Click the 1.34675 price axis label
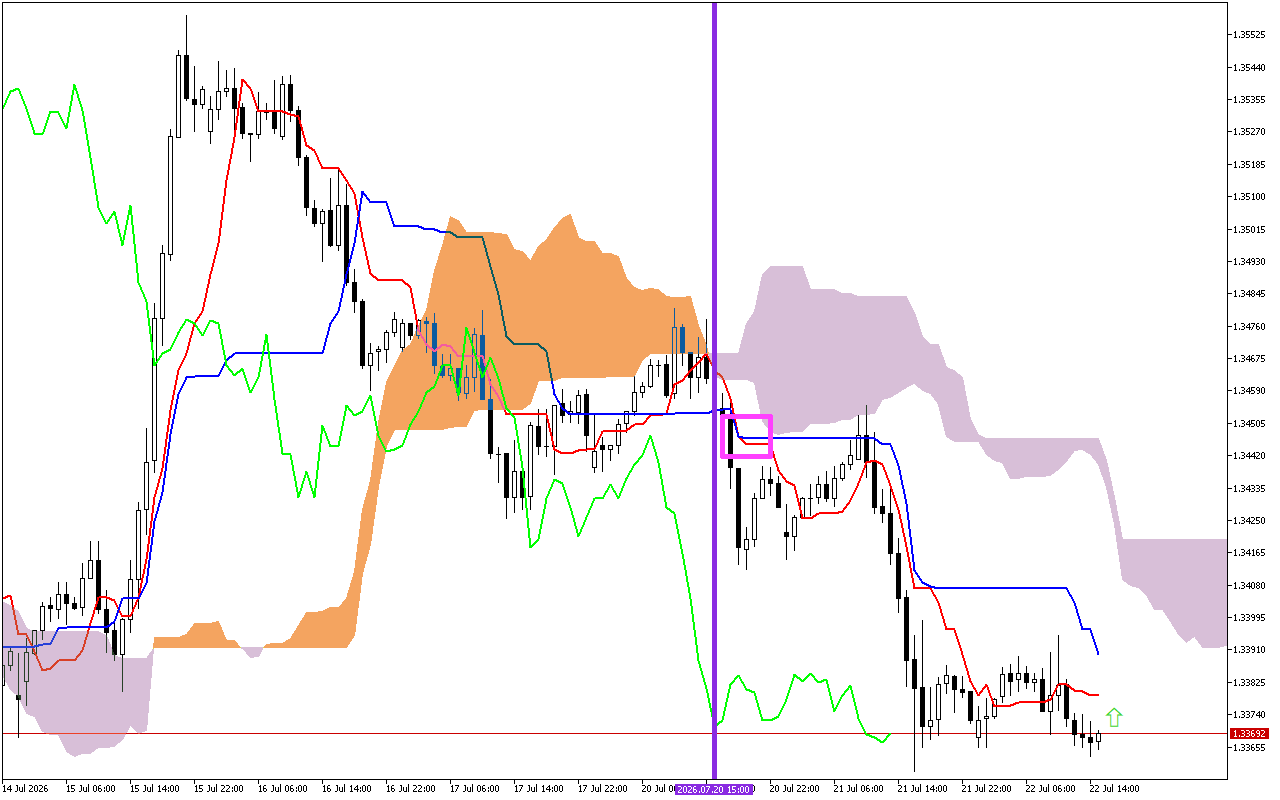1280x800 pixels. [1250, 358]
